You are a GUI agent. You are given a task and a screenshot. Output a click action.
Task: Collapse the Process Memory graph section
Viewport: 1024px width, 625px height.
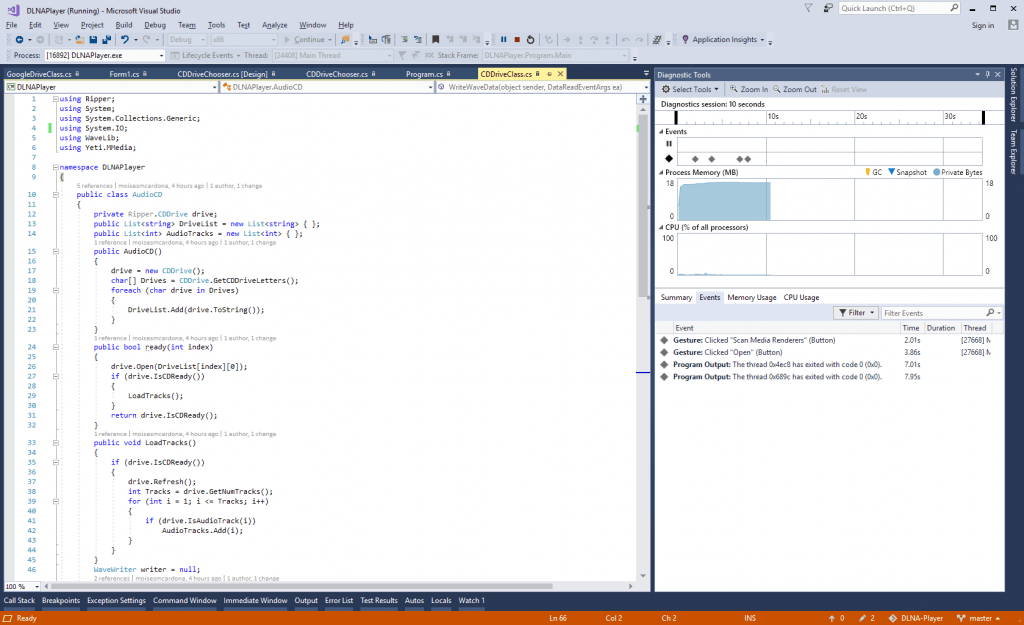coord(660,172)
